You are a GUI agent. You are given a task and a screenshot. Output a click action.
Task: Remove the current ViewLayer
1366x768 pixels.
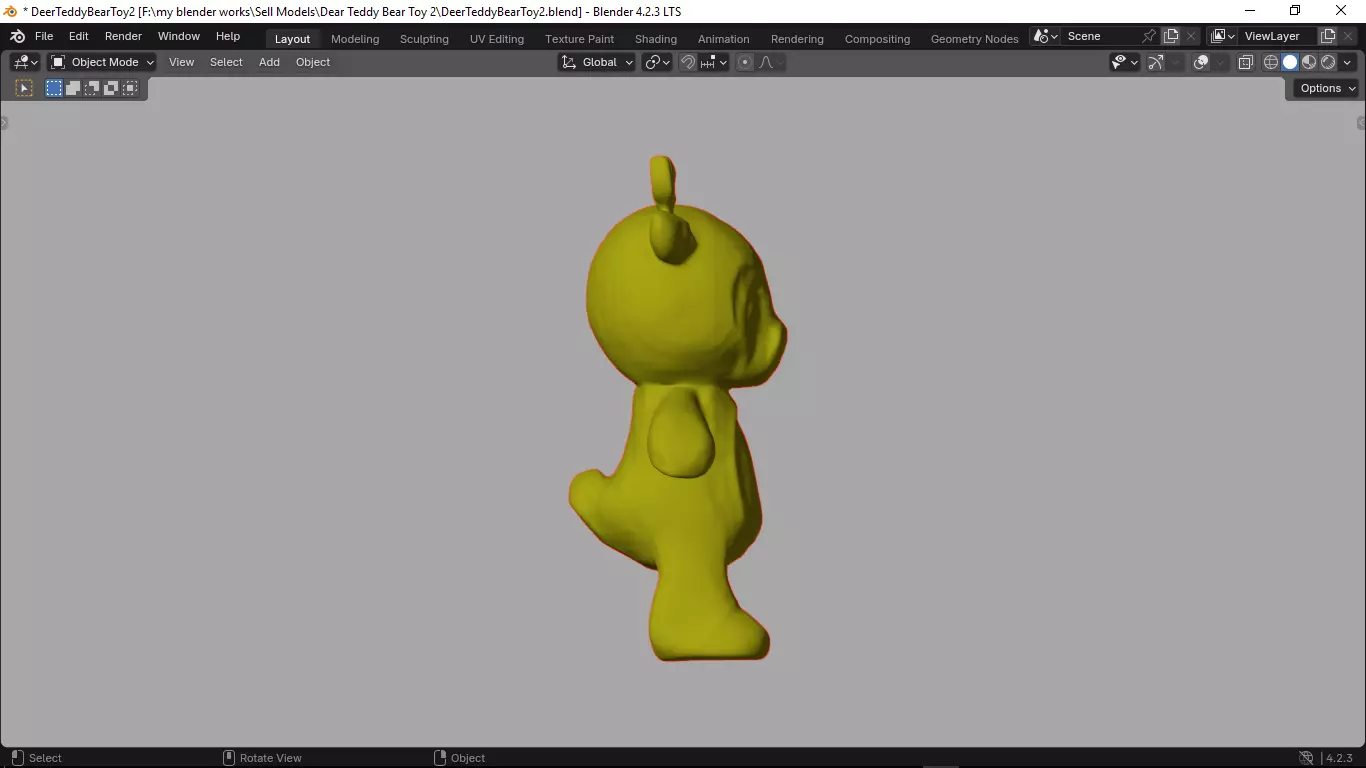pyautogui.click(x=1348, y=36)
